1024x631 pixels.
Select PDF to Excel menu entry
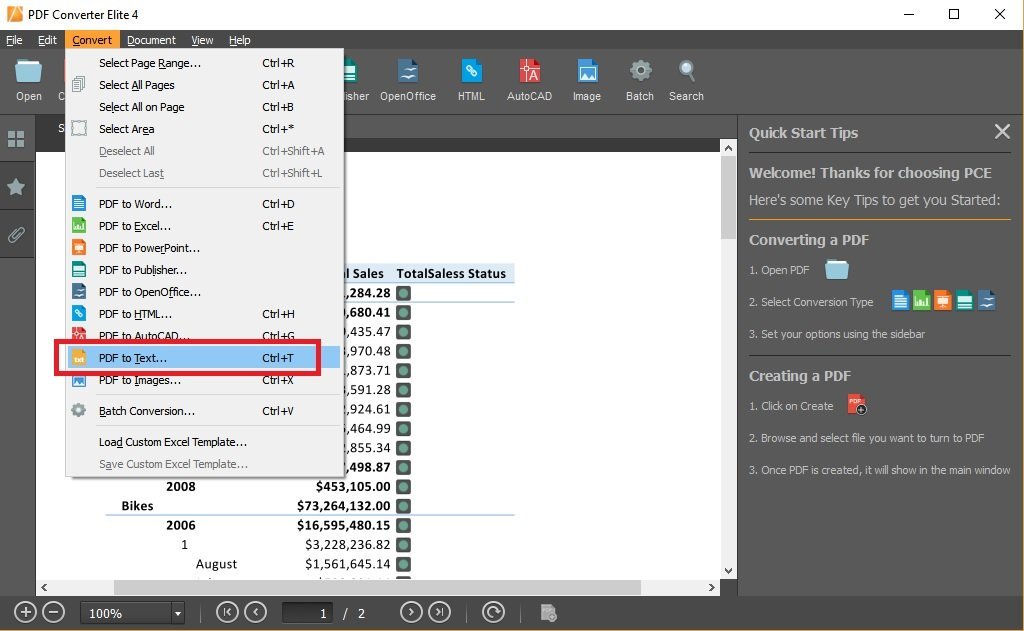134,226
